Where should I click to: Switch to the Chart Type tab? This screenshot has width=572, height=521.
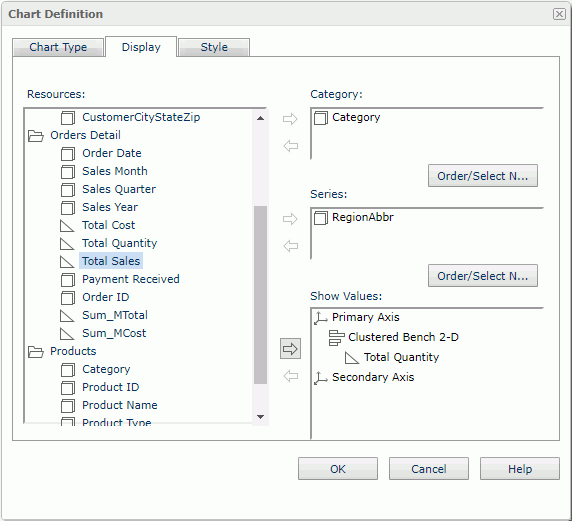coord(58,47)
